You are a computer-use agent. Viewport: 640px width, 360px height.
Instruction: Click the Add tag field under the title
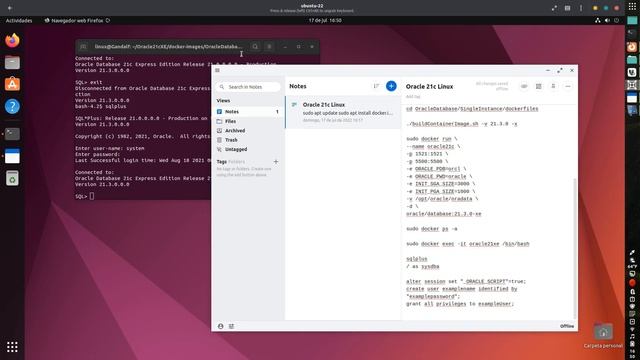click(x=413, y=97)
